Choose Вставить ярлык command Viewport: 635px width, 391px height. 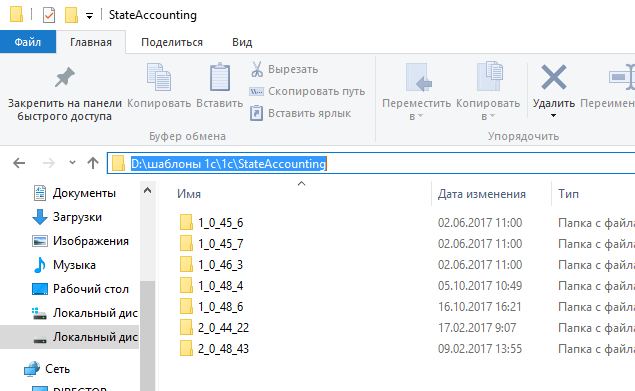[300, 113]
